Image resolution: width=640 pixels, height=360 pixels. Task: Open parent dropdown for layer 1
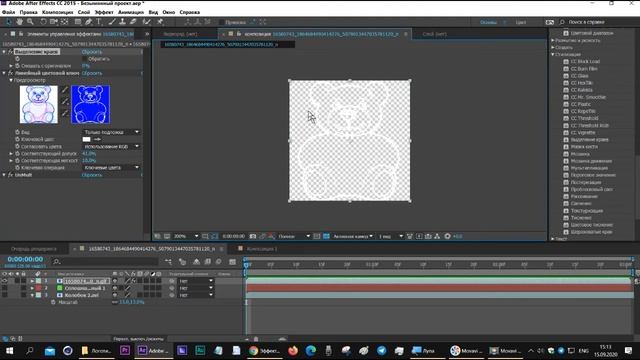coord(196,281)
